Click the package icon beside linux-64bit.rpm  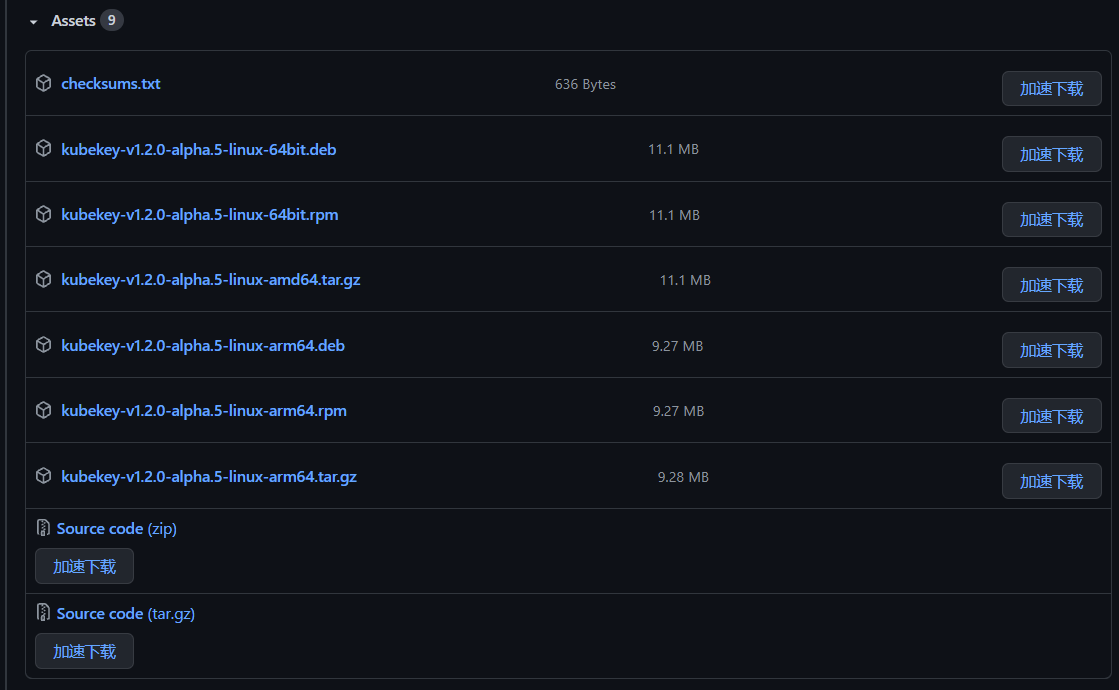click(44, 214)
